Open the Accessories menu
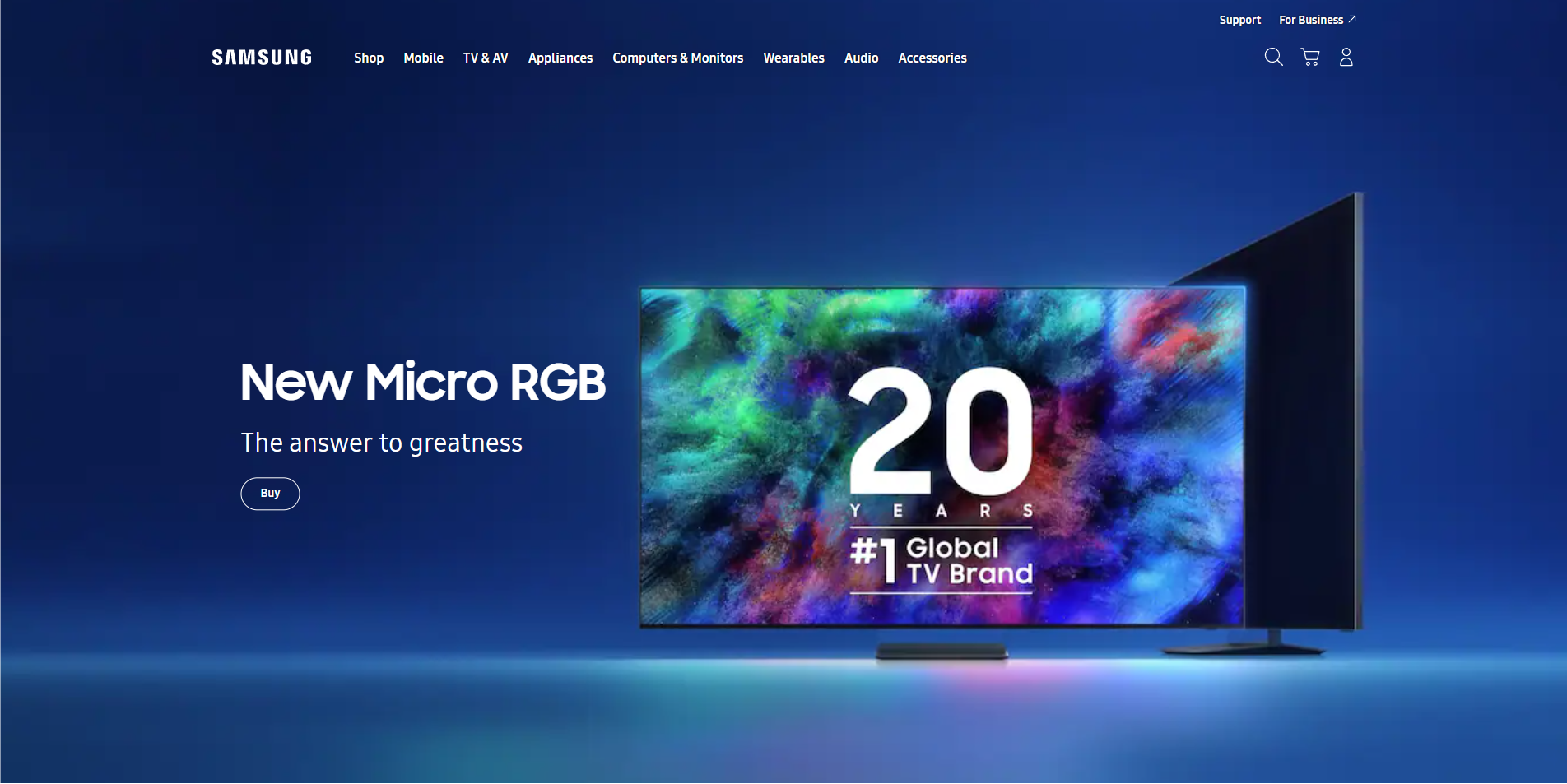This screenshot has width=1567, height=784. click(932, 58)
